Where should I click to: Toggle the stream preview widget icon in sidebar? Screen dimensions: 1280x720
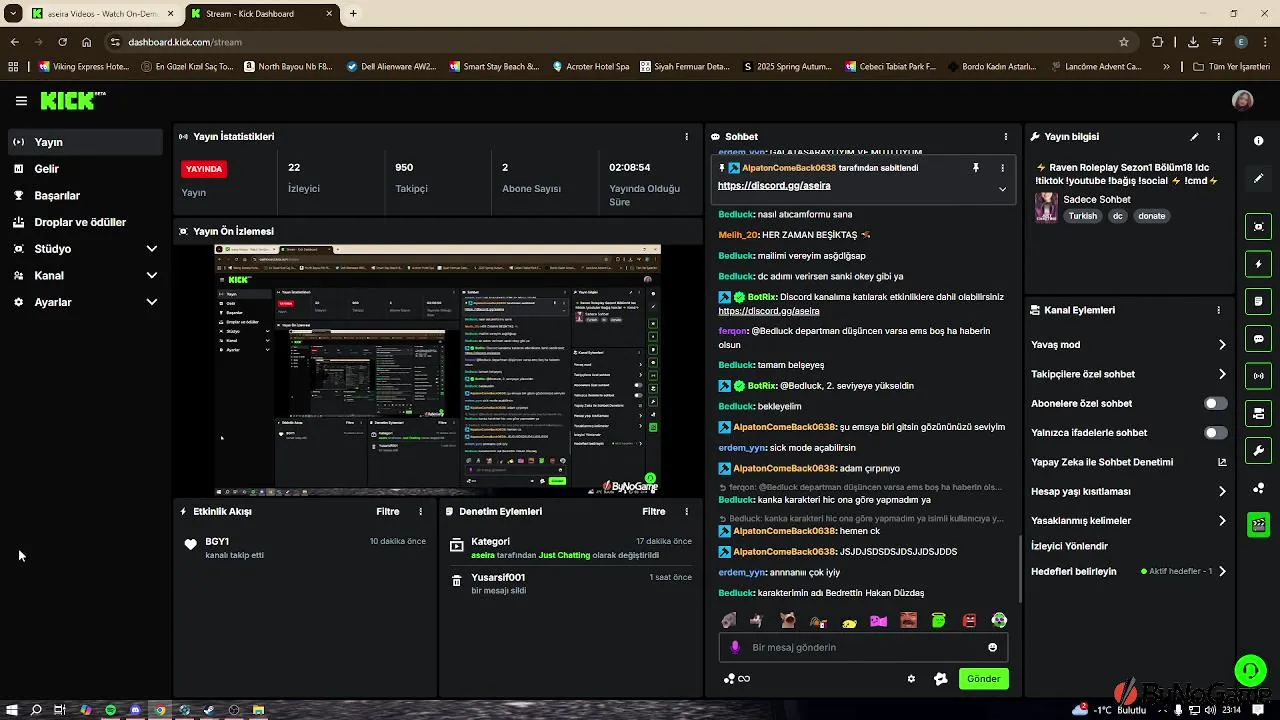click(1258, 226)
